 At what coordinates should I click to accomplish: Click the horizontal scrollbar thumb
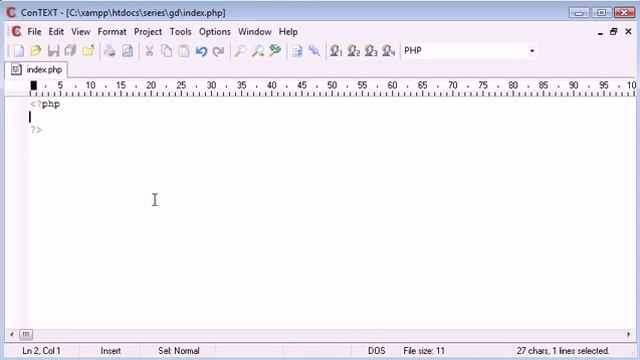[26, 335]
